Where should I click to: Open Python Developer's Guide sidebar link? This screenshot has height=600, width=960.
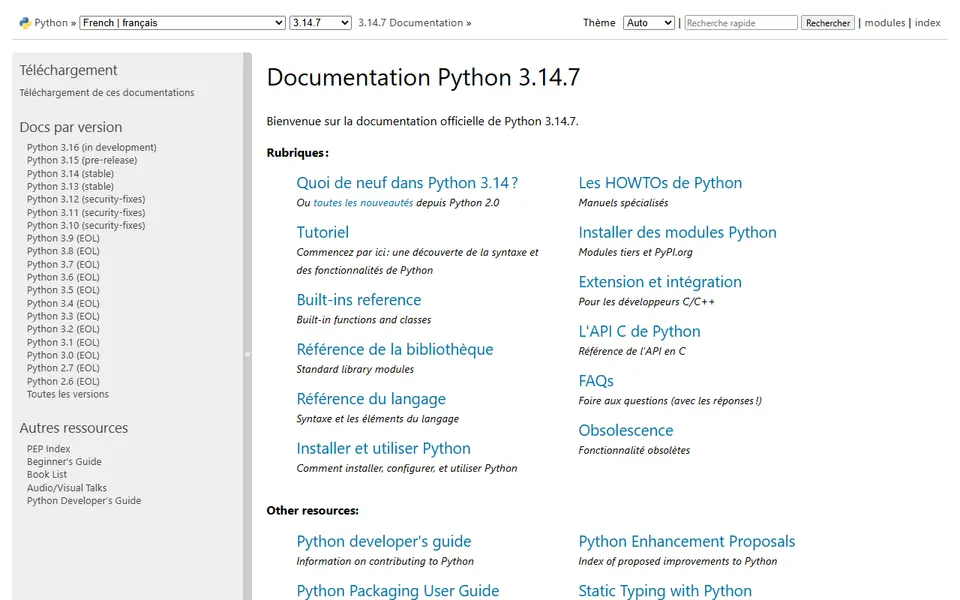click(84, 501)
